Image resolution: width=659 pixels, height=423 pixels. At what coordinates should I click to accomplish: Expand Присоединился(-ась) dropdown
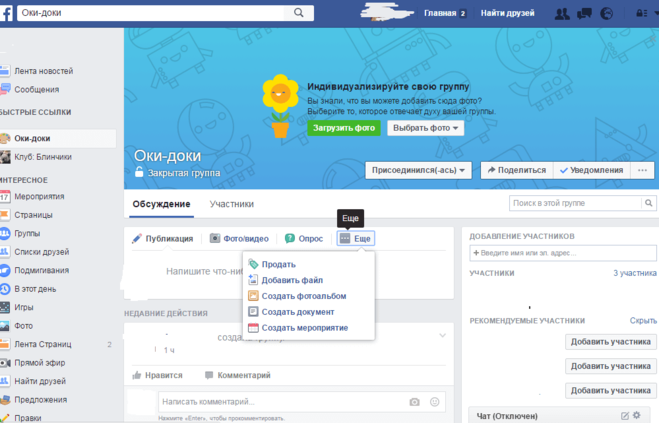point(418,170)
